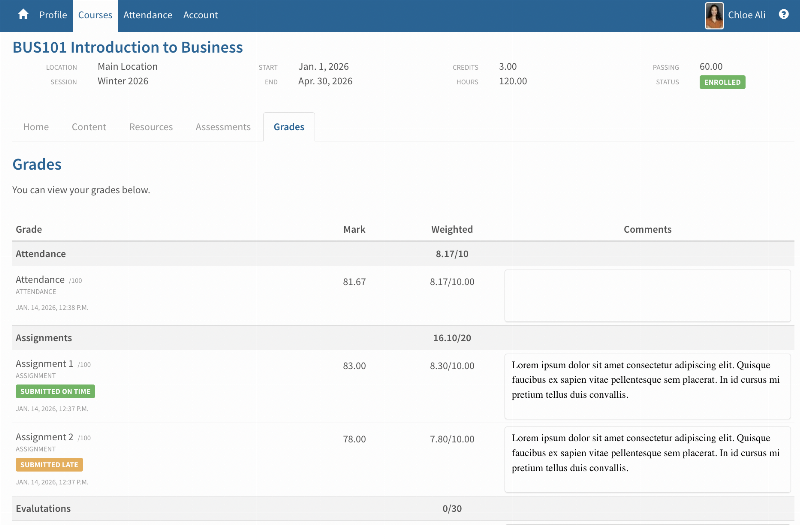Select the Grades tab
This screenshot has width=800, height=525.
(289, 127)
